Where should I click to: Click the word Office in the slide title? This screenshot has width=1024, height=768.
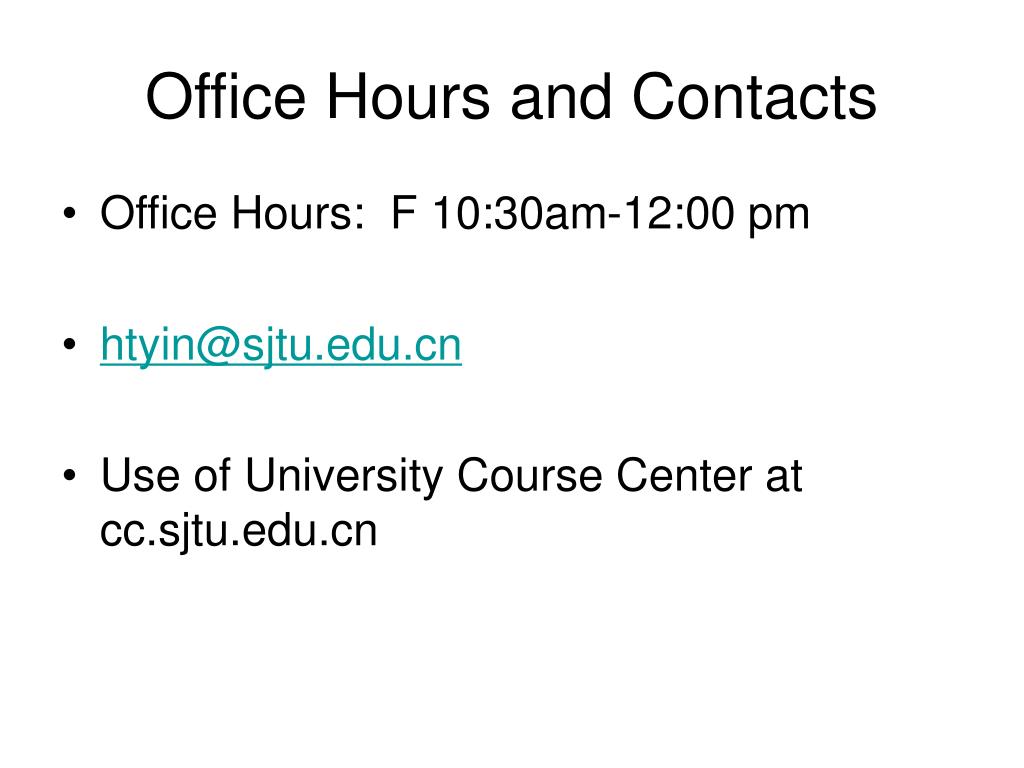(x=226, y=97)
